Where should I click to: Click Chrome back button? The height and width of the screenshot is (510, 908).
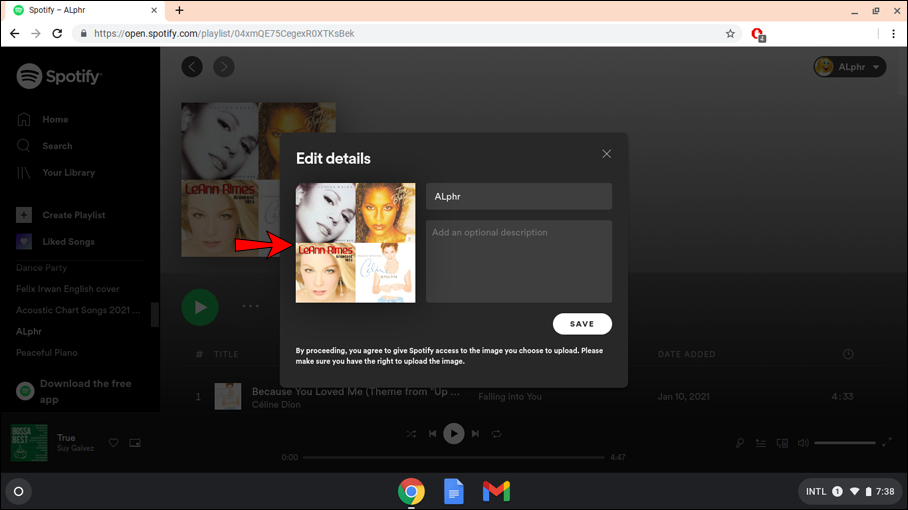point(14,34)
